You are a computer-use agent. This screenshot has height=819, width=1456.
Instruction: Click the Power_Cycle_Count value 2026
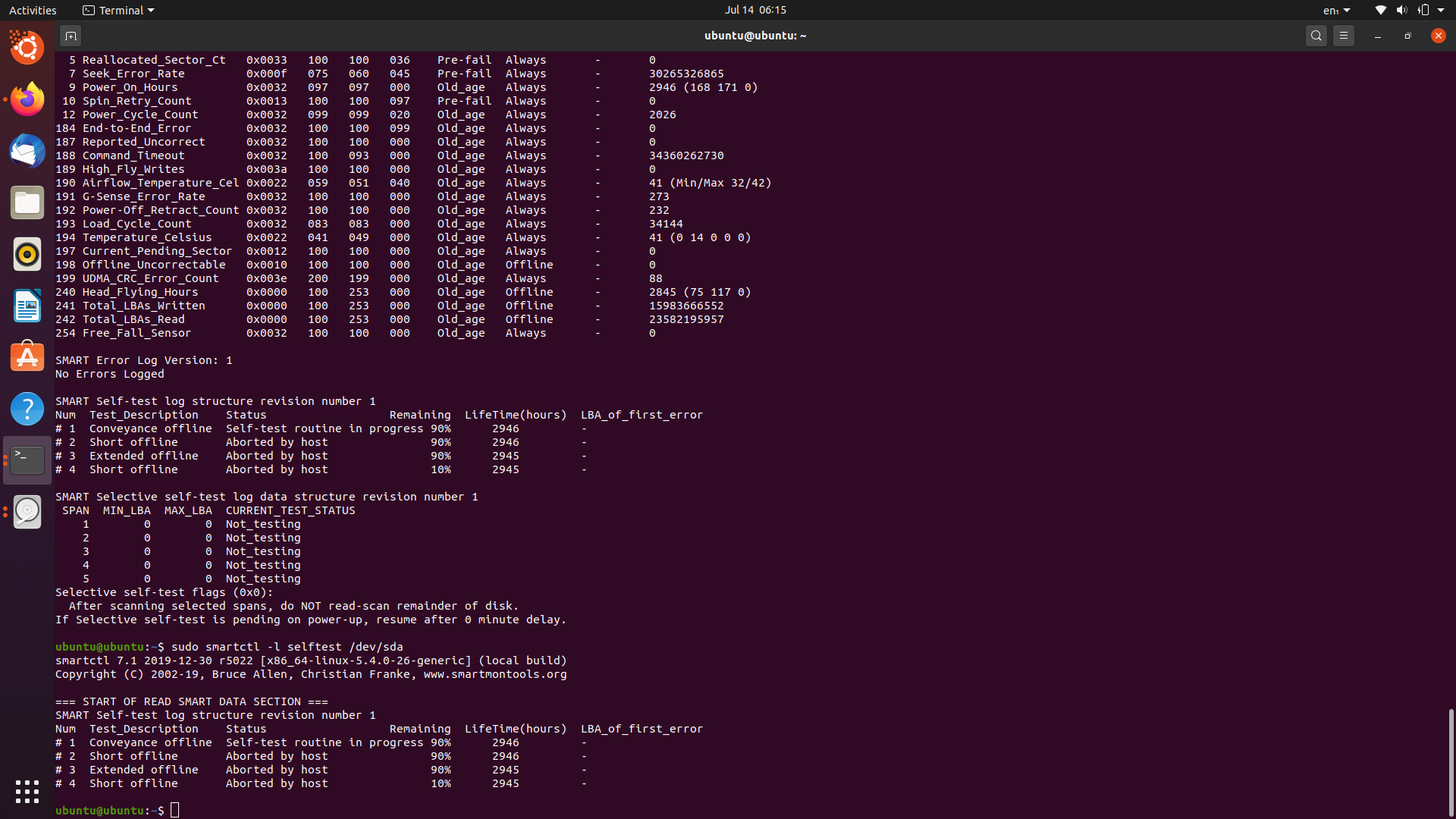[x=663, y=115]
